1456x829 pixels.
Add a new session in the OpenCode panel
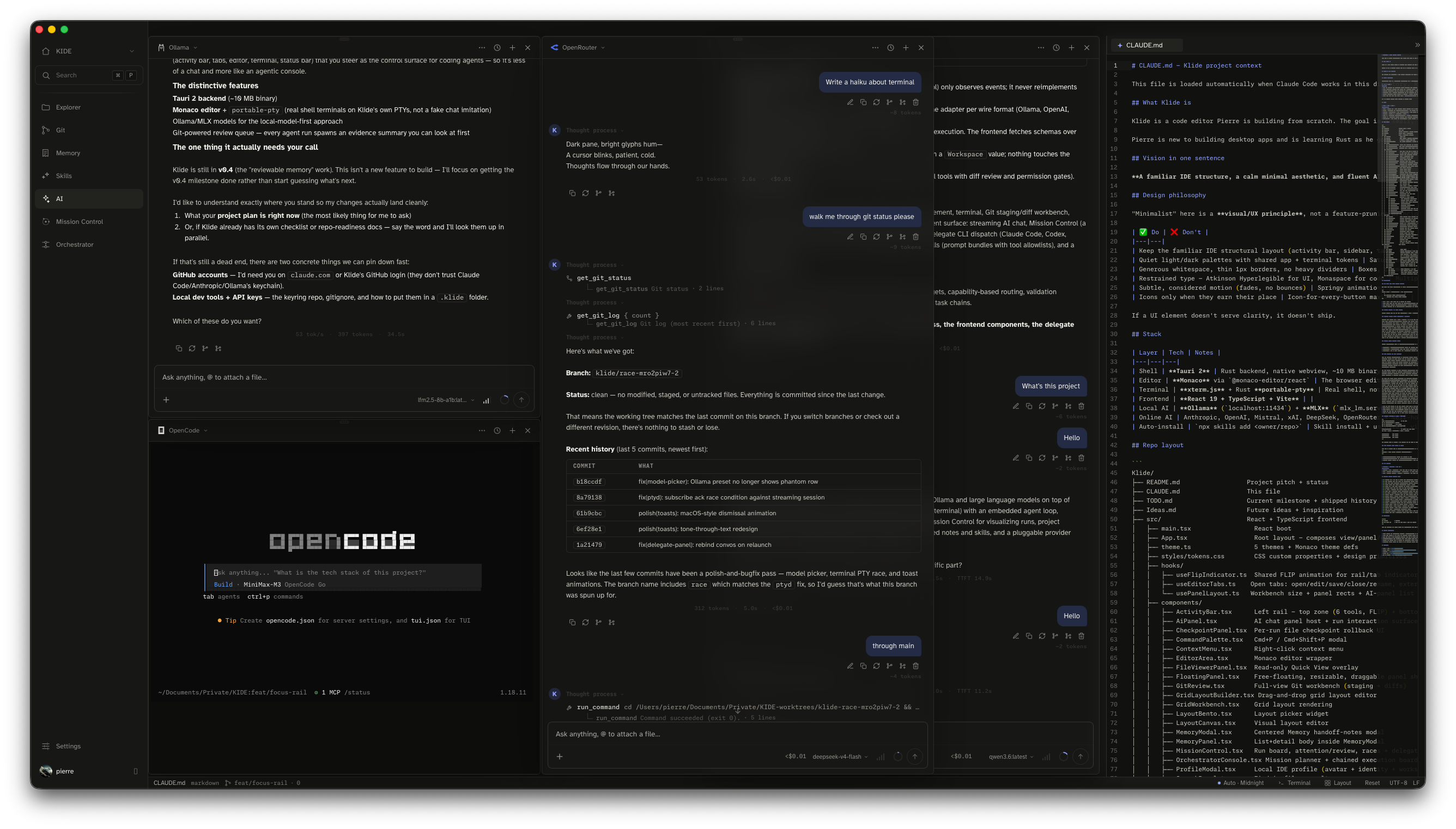point(512,430)
